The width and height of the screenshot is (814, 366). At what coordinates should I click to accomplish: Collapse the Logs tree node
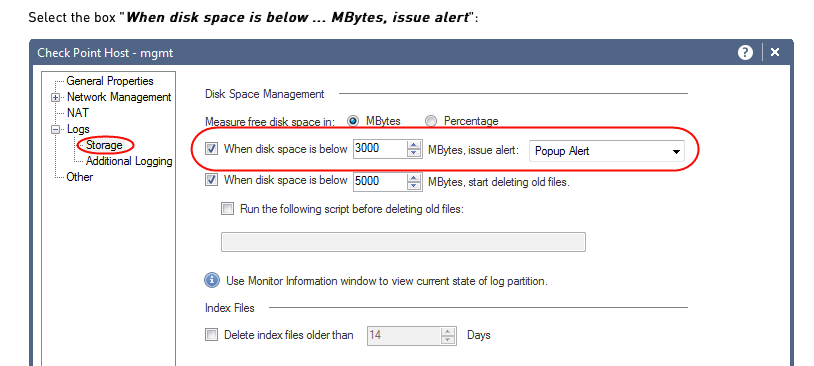55,129
